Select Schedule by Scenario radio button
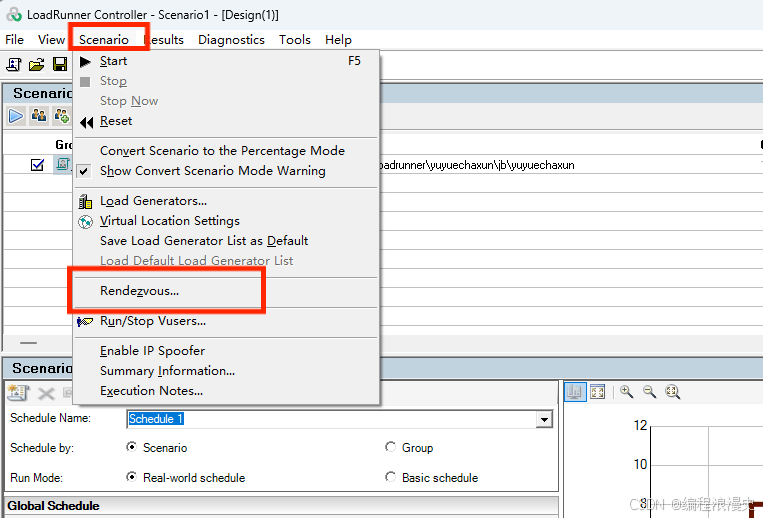This screenshot has width=763, height=518. pyautogui.click(x=131, y=447)
